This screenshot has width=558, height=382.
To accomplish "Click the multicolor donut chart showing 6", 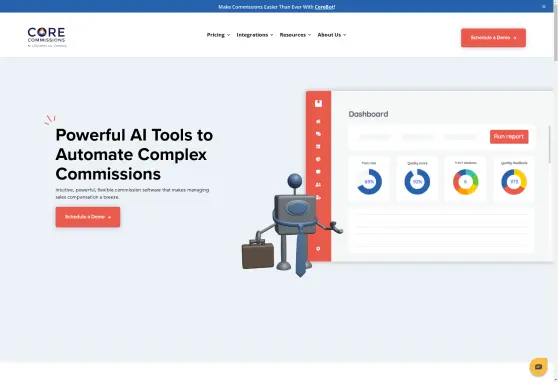I will [465, 182].
